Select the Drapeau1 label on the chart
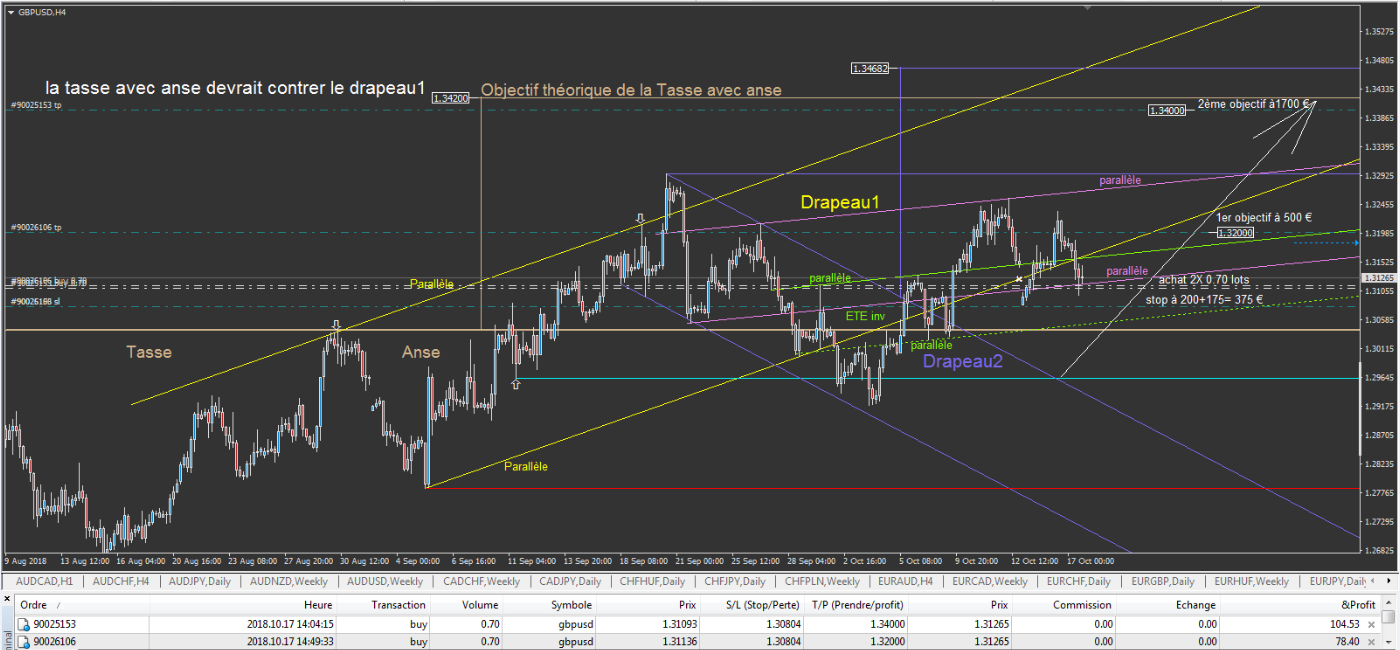The height and width of the screenshot is (650, 1400). click(x=839, y=203)
